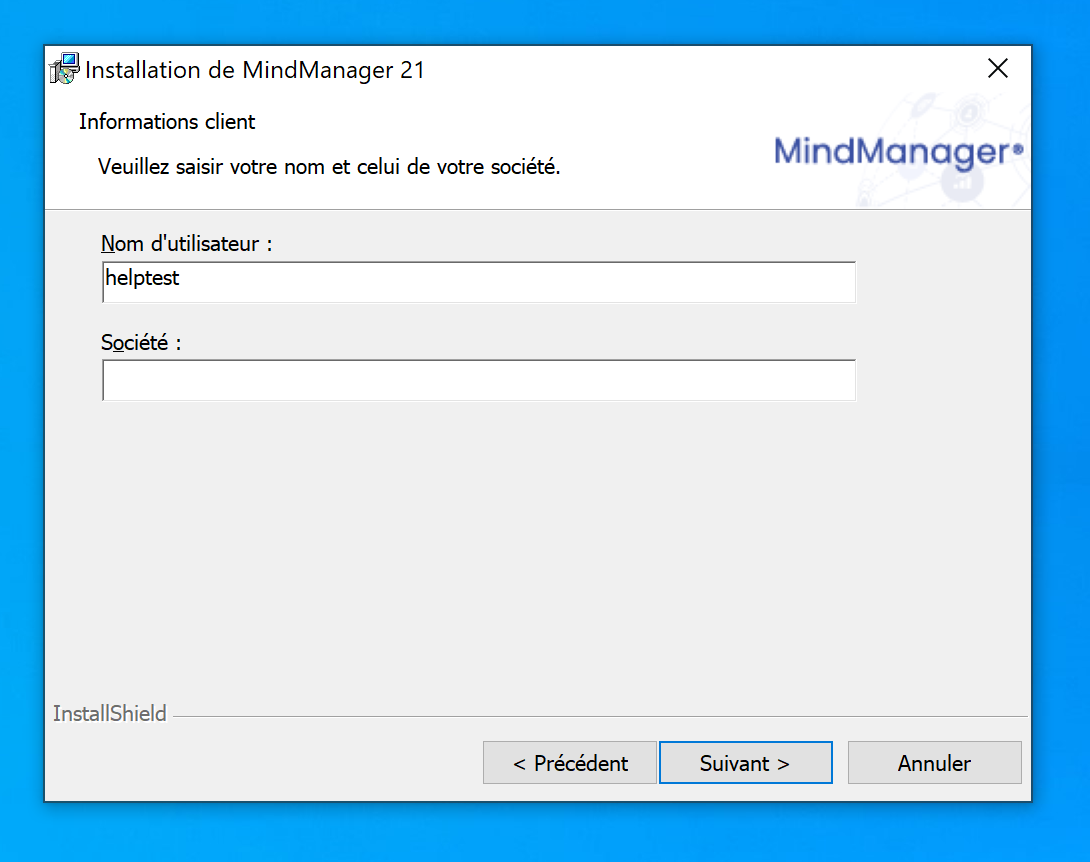The width and height of the screenshot is (1090, 862).
Task: Click the "Installation de MindManager 21" title text
Action: (255, 70)
